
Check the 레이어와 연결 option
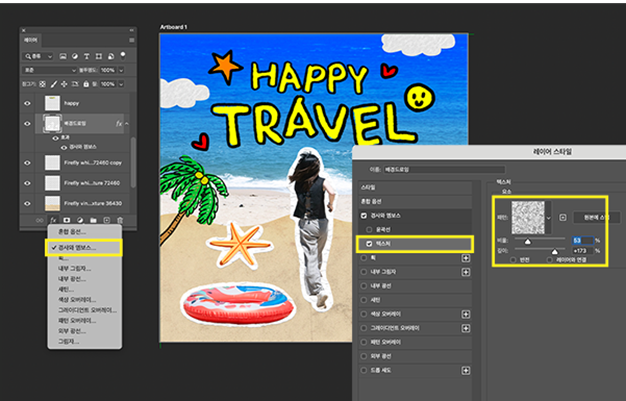tap(550, 260)
